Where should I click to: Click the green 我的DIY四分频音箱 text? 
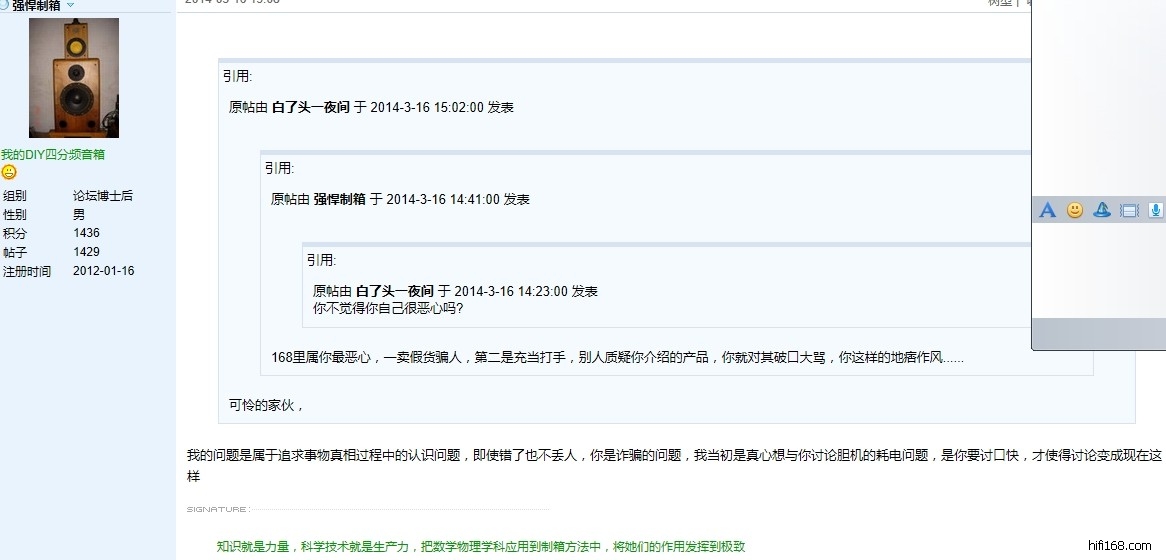(53, 155)
